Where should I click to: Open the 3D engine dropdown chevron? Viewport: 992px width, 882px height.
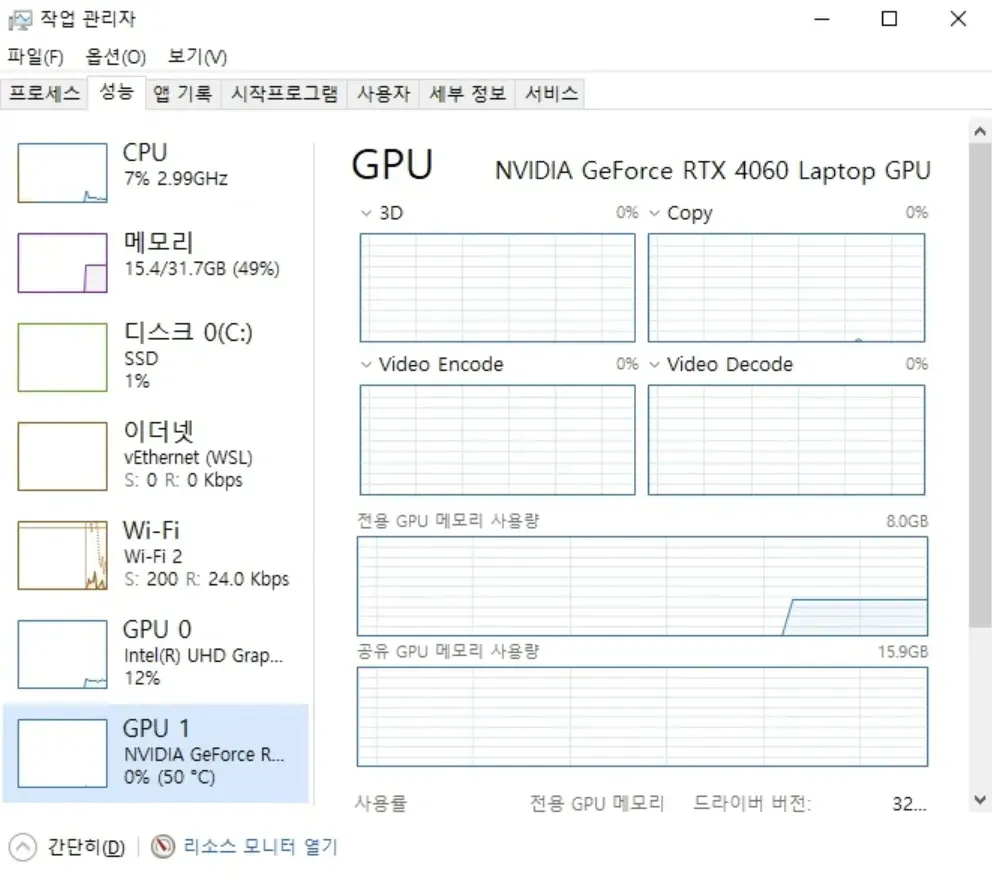click(x=366, y=213)
